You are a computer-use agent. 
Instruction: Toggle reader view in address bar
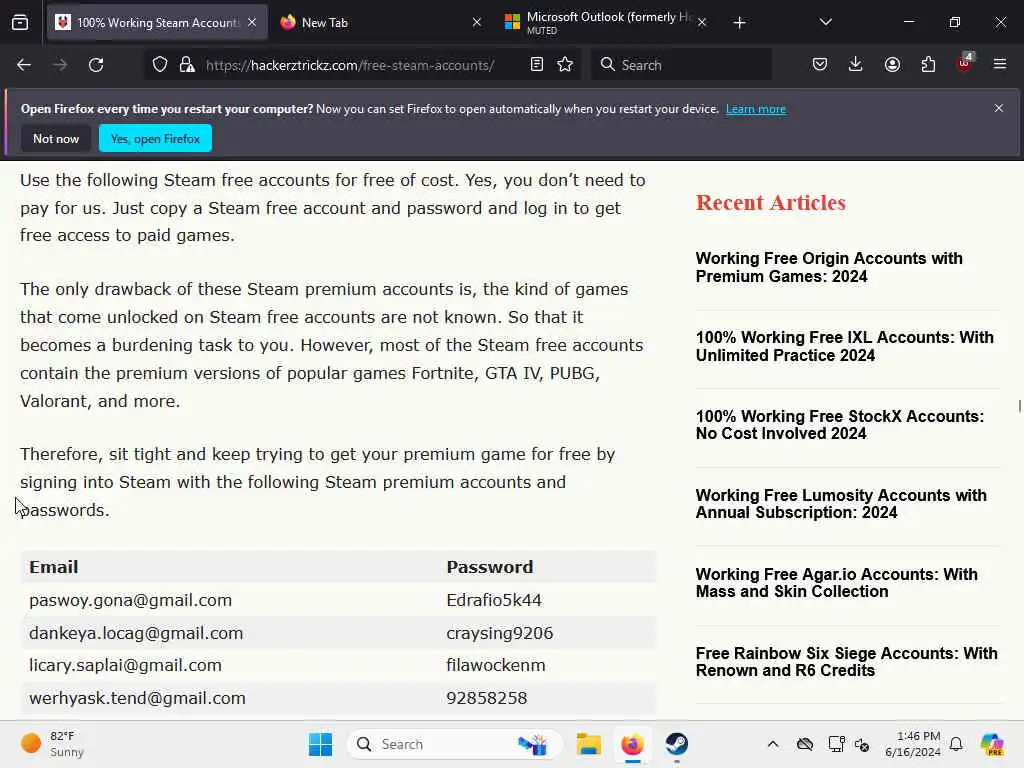(x=537, y=65)
